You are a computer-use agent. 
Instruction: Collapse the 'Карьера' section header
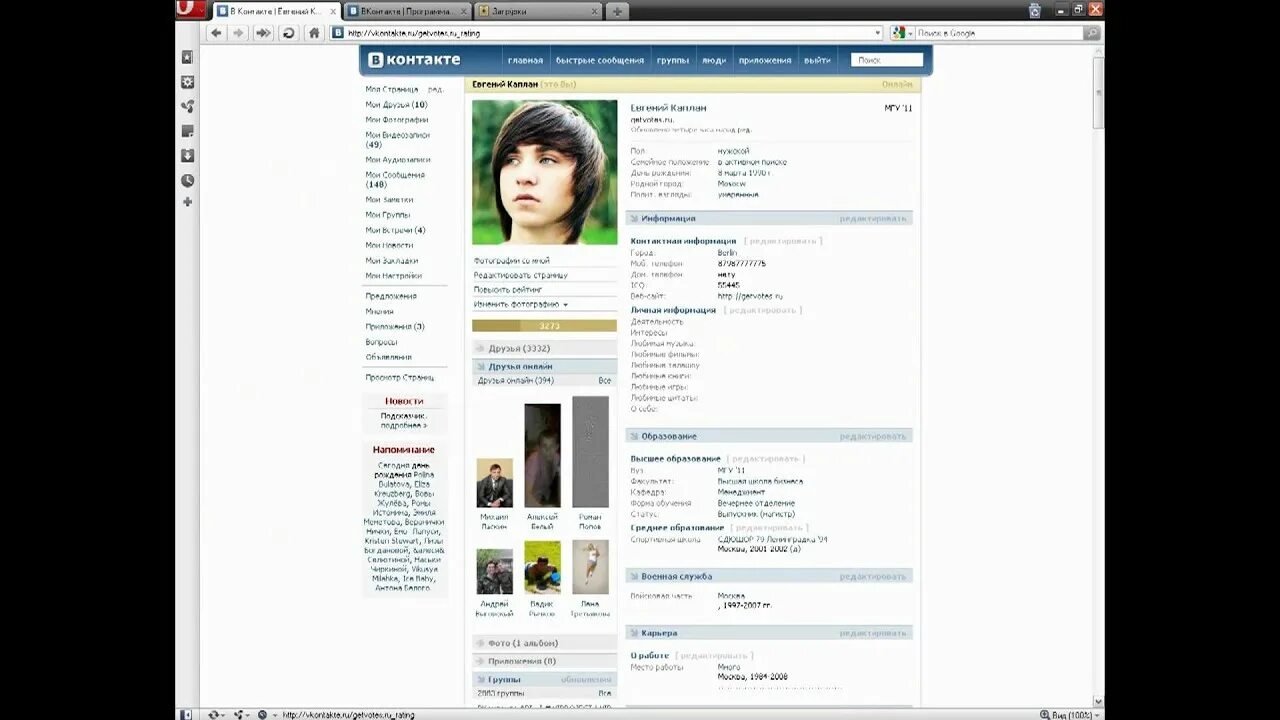coord(768,633)
